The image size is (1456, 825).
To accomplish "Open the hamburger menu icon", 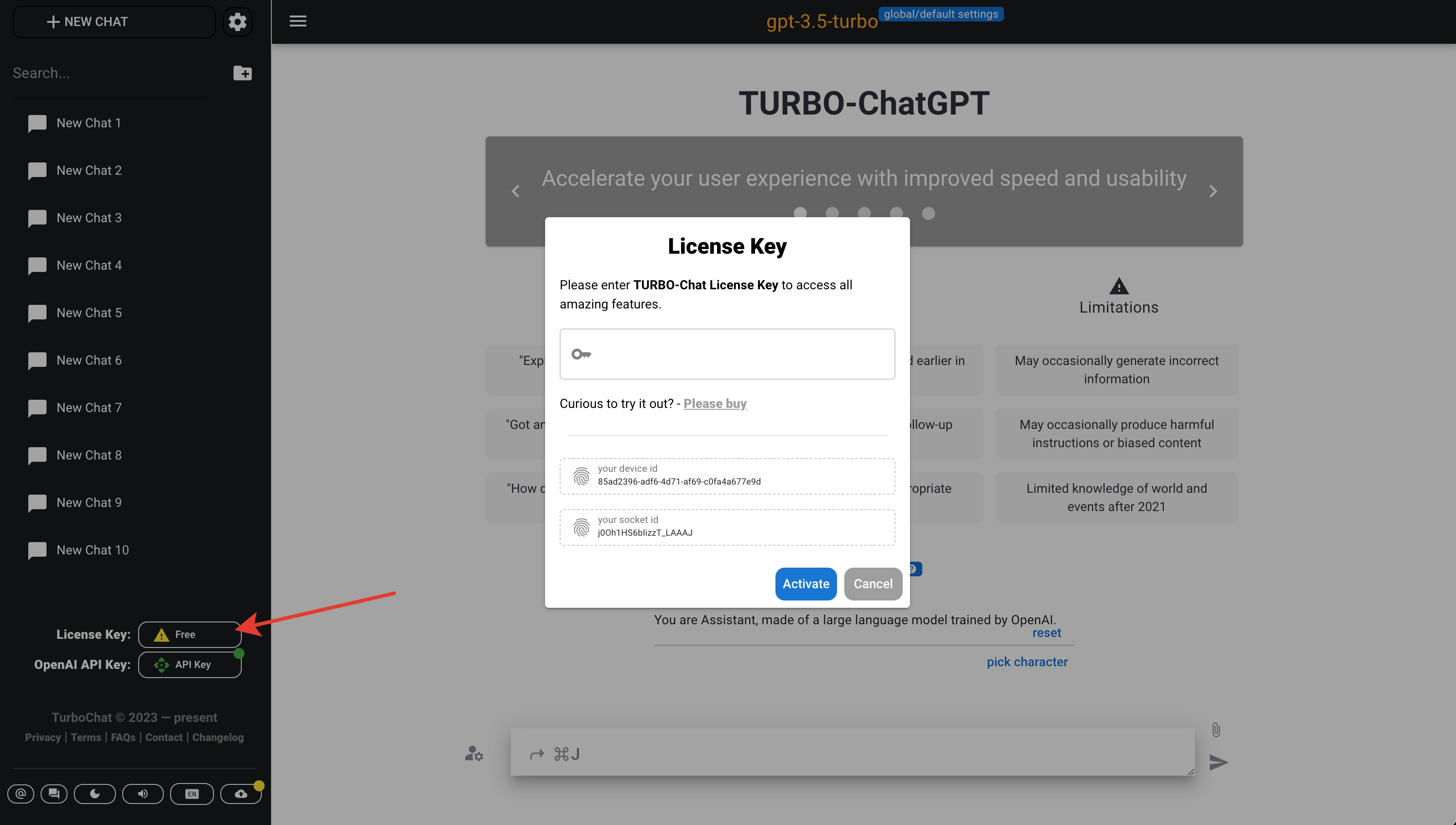I will pyautogui.click(x=298, y=21).
